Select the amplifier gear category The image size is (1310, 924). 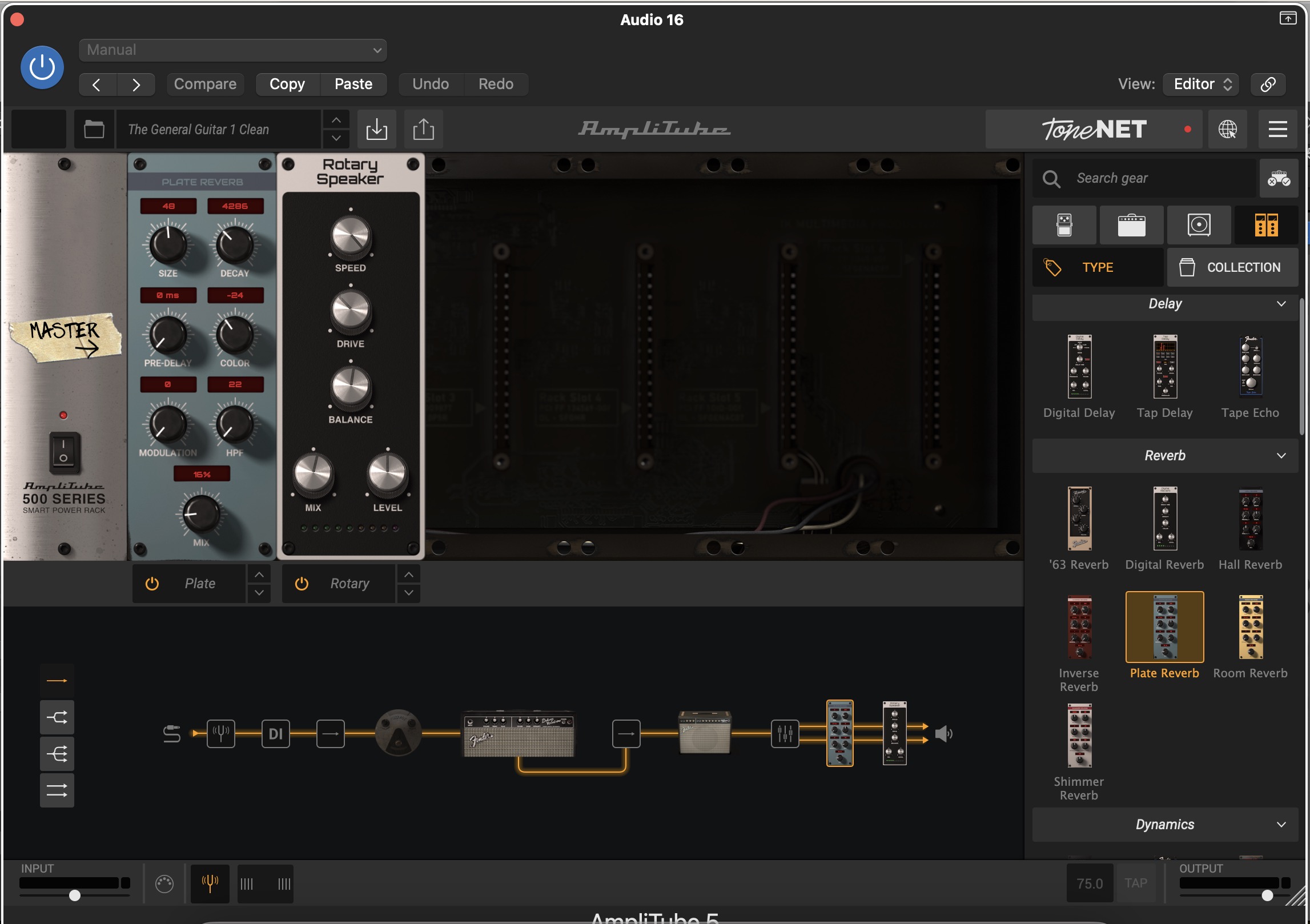tap(1132, 225)
